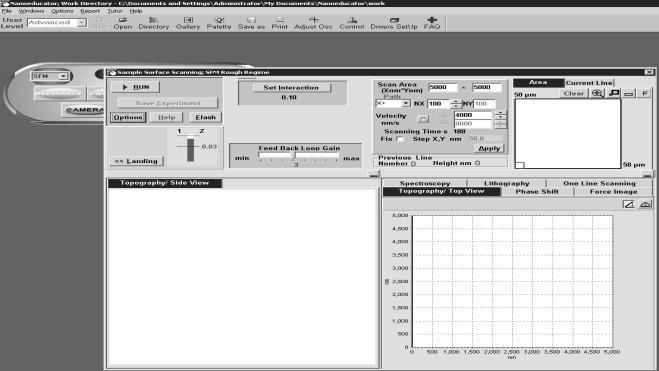Collapse the top panel using left minimize bar

(x=373, y=174)
